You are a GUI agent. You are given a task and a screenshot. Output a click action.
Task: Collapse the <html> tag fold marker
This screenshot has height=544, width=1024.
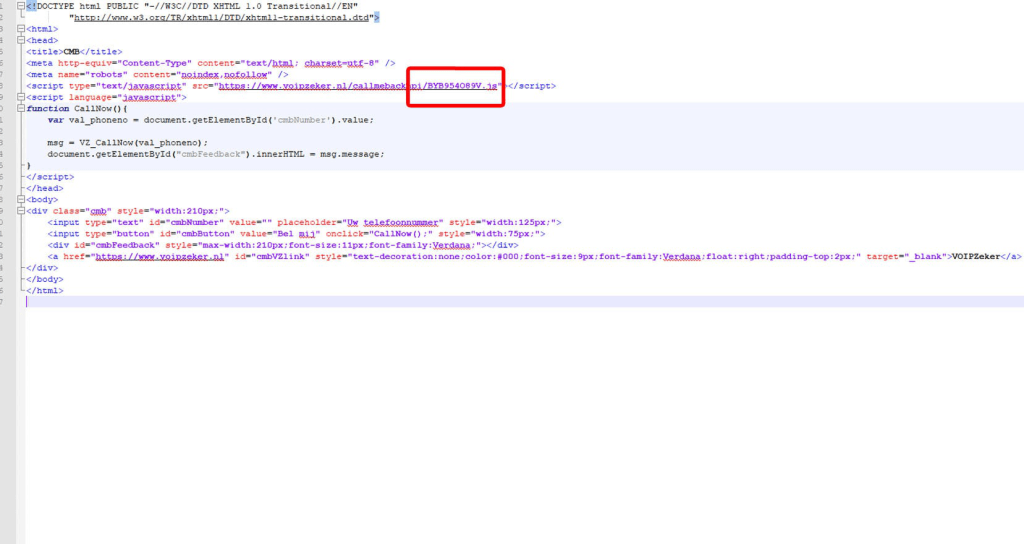click(21, 29)
